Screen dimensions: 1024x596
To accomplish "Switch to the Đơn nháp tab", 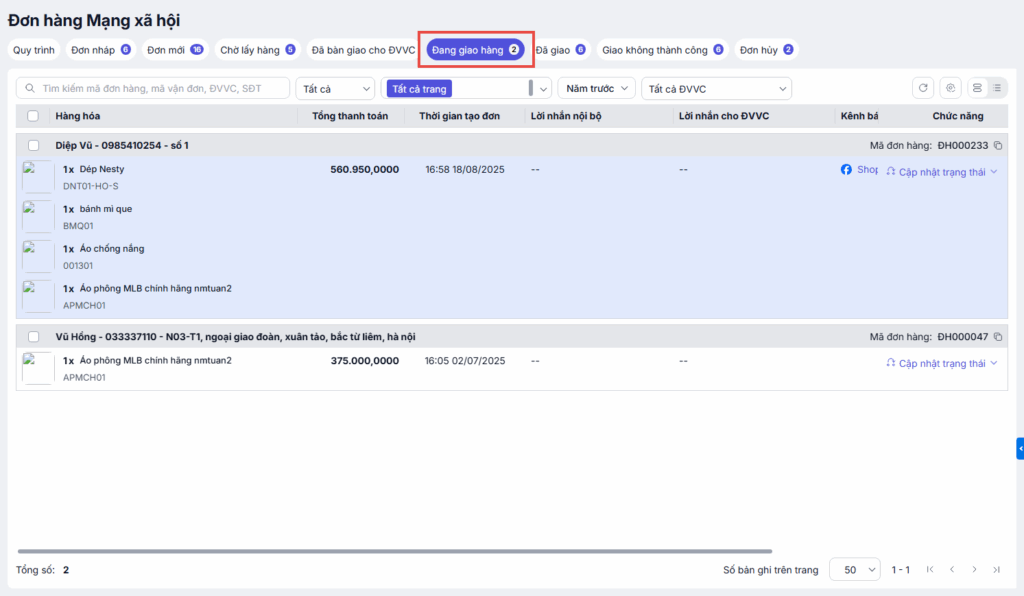I will (101, 50).
